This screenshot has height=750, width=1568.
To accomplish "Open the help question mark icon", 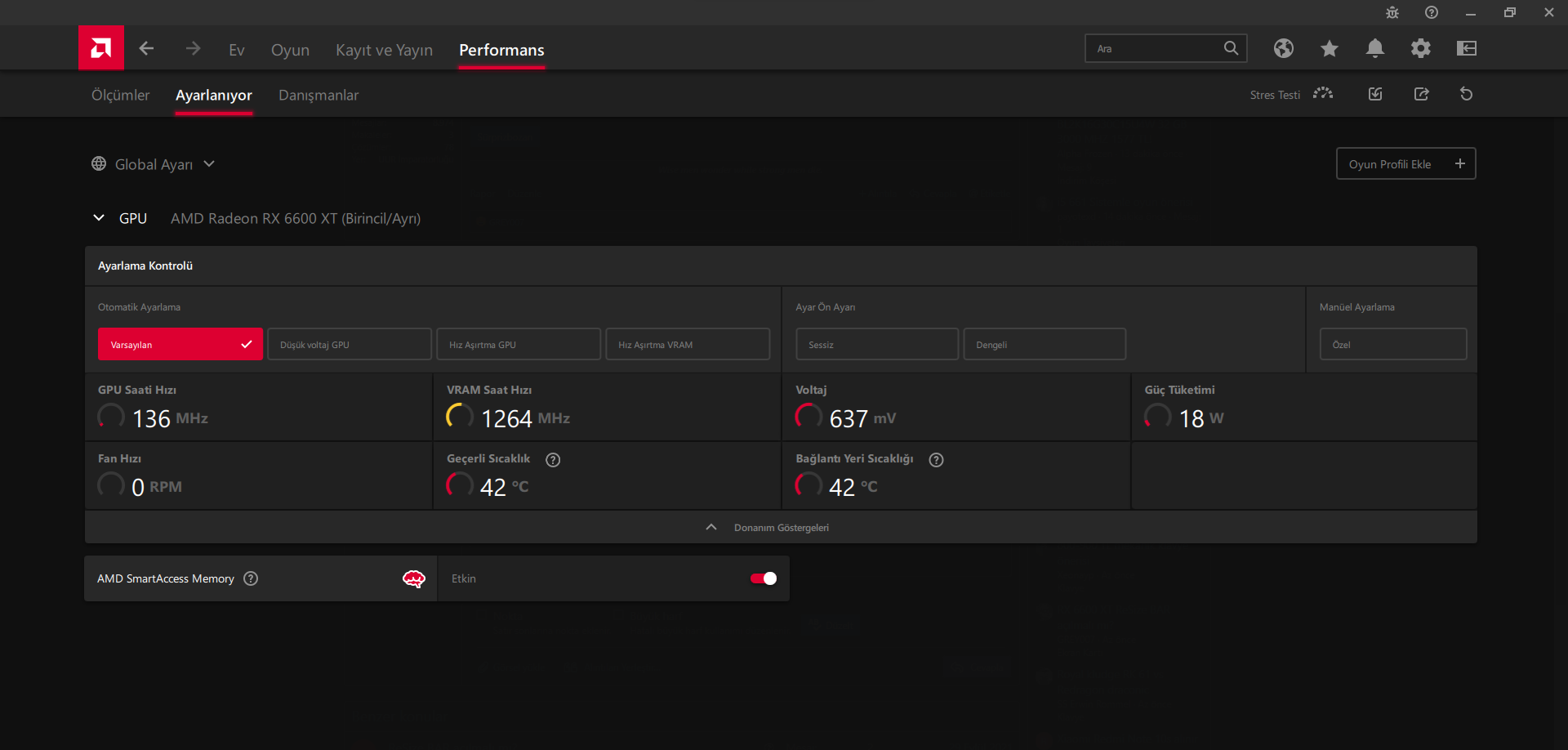I will coord(1432,12).
